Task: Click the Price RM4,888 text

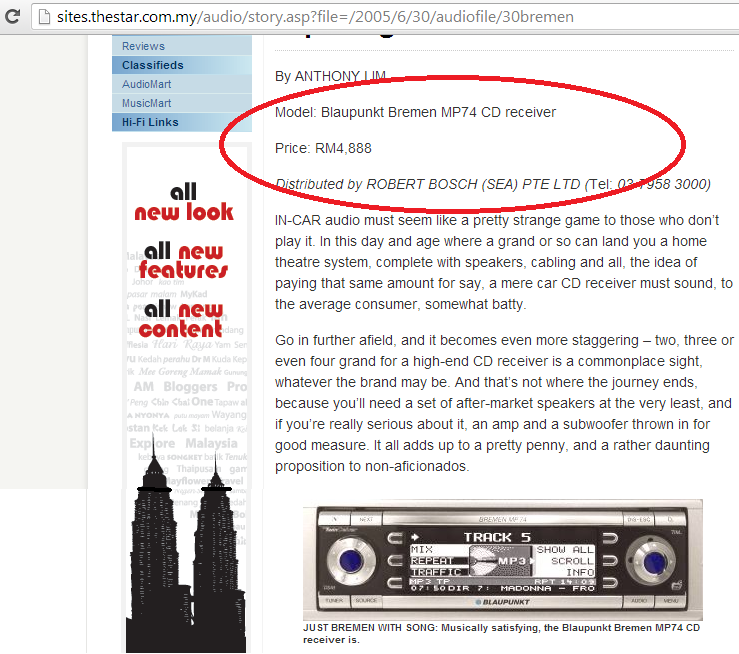Action: (323, 148)
